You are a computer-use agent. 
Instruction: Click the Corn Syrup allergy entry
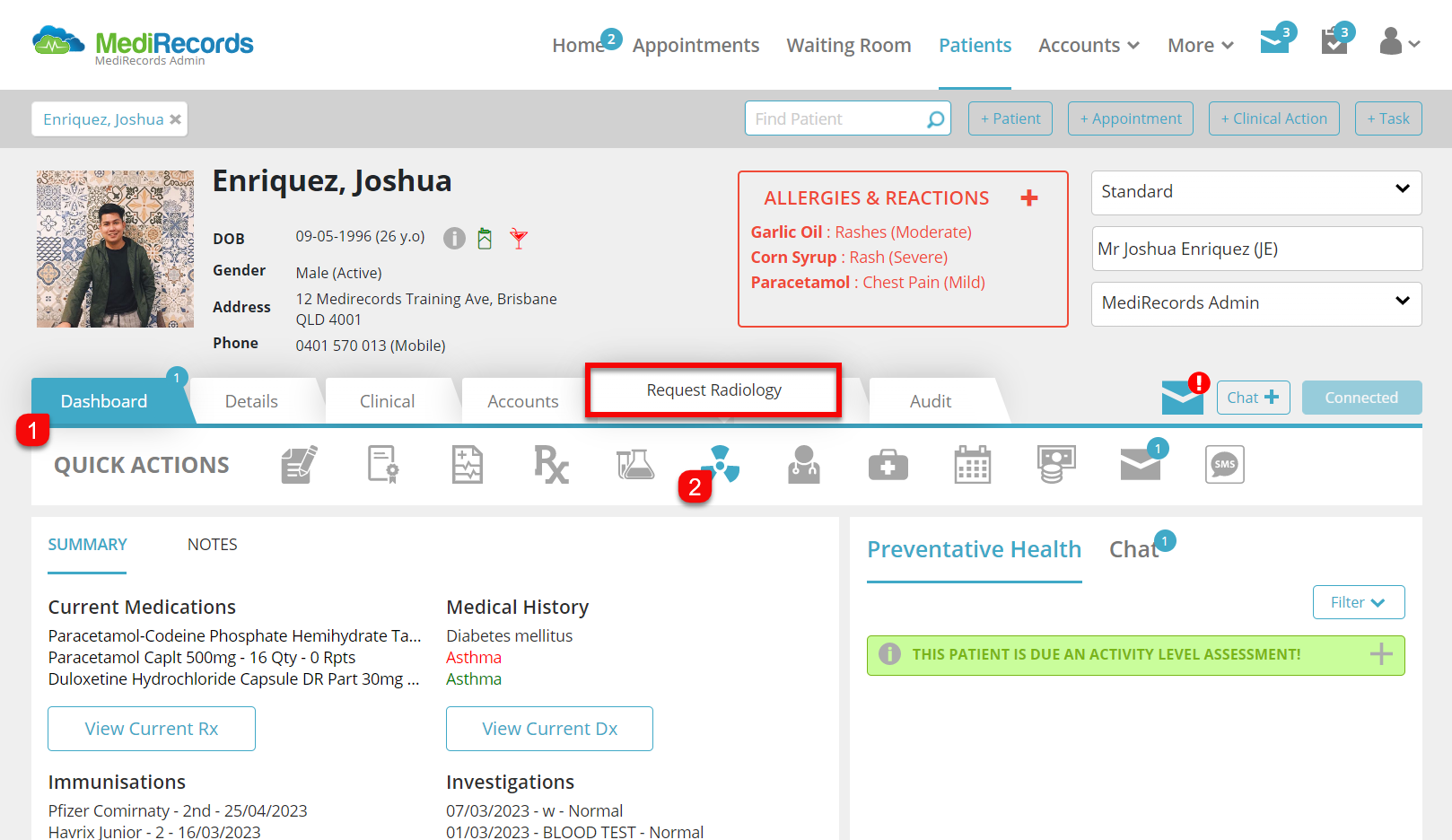click(849, 258)
